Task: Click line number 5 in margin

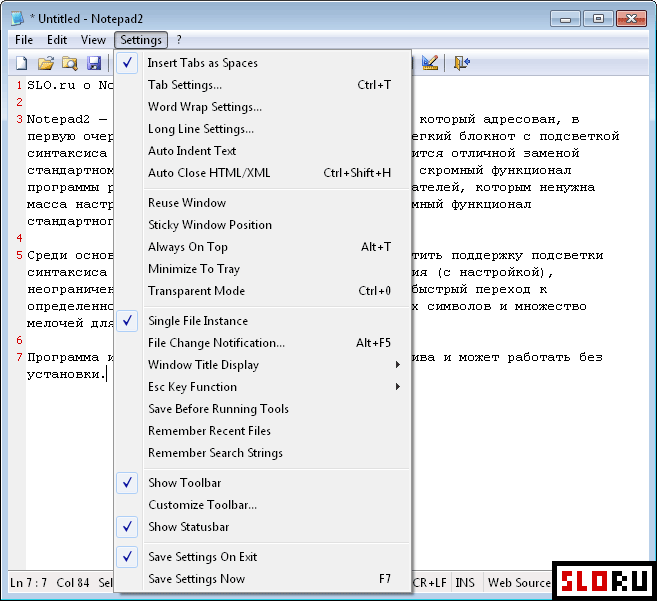Action: click(19, 255)
